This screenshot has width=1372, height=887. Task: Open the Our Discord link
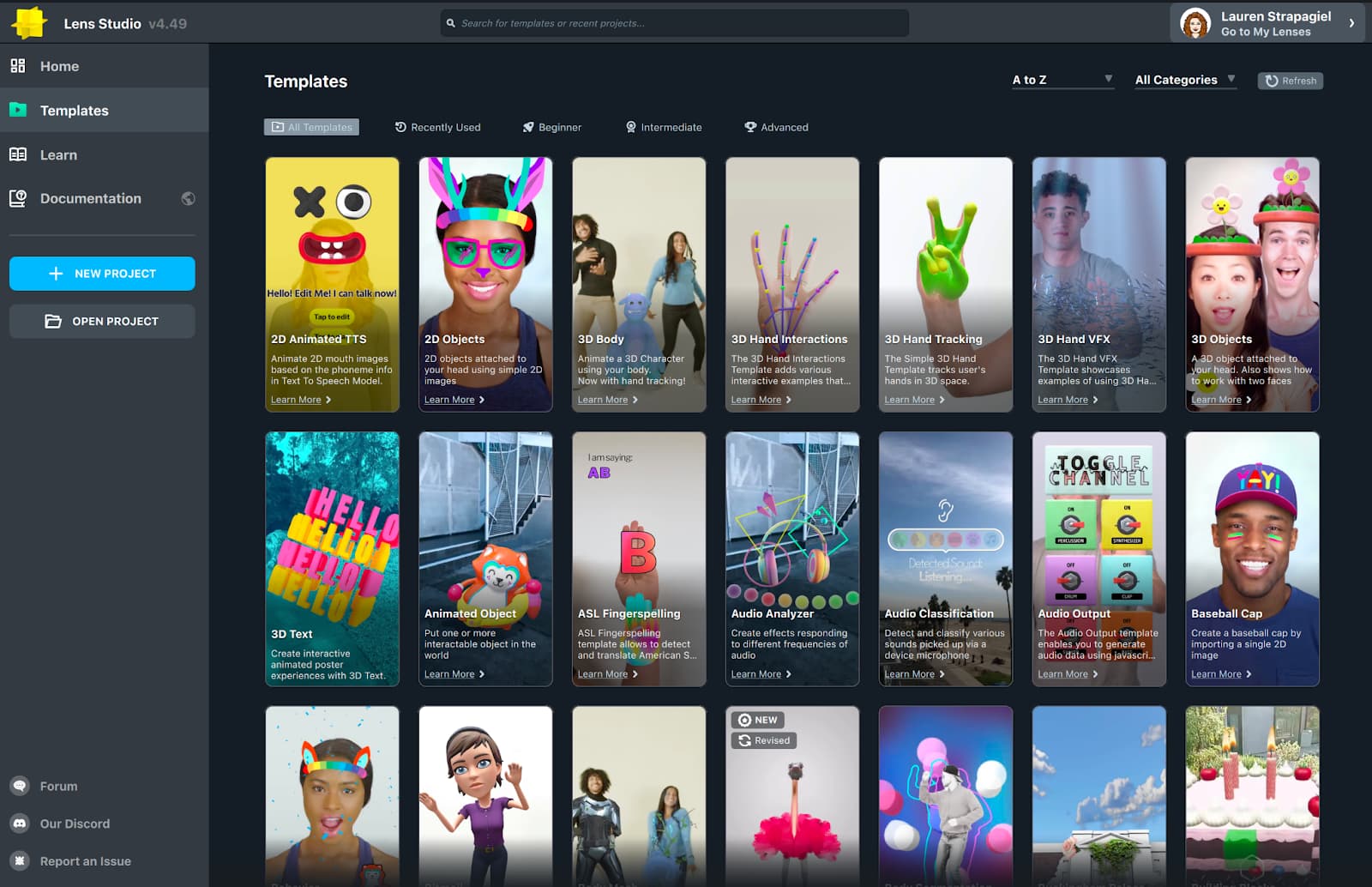pyautogui.click(x=75, y=824)
